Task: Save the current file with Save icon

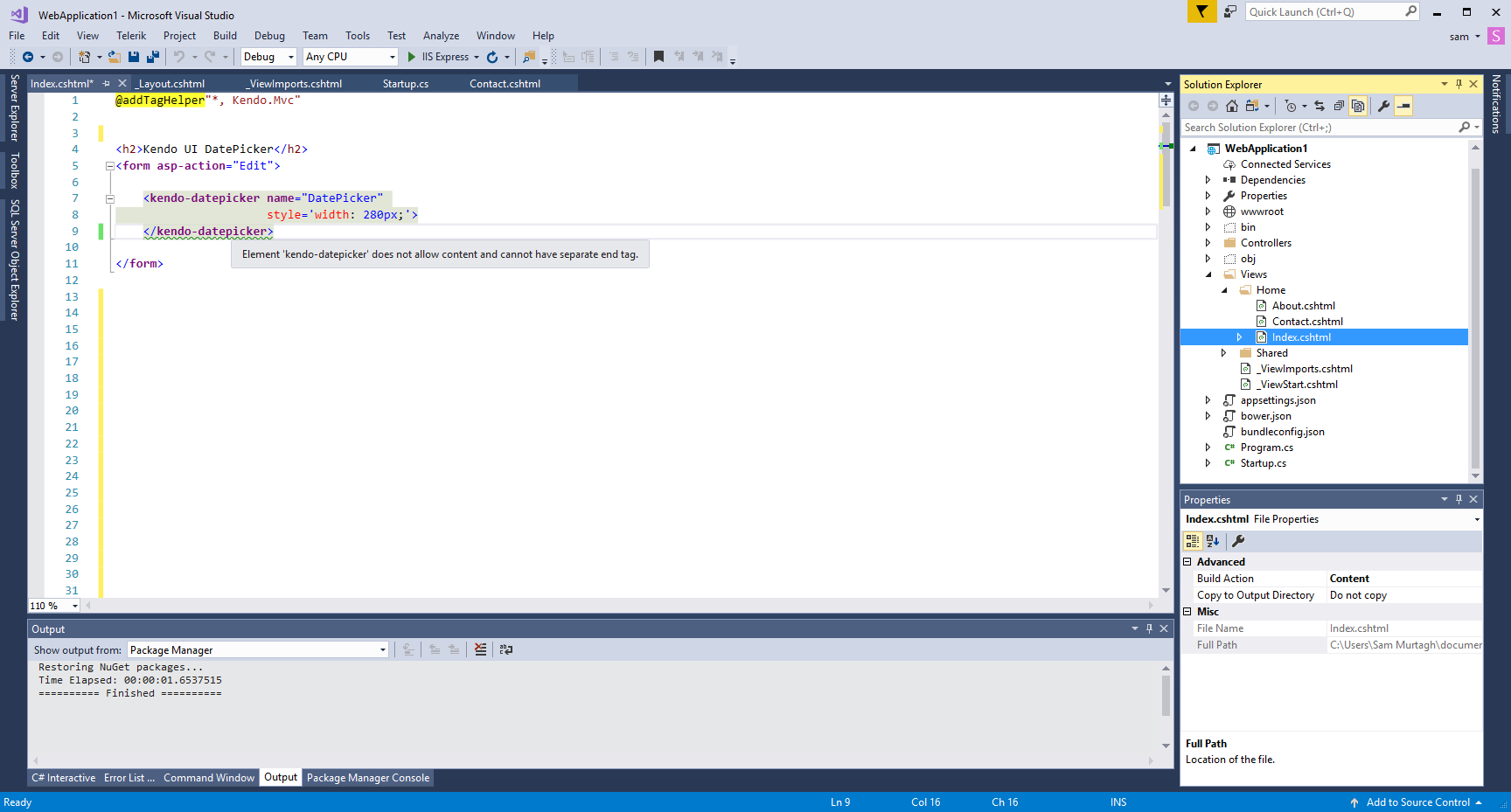Action: point(134,57)
